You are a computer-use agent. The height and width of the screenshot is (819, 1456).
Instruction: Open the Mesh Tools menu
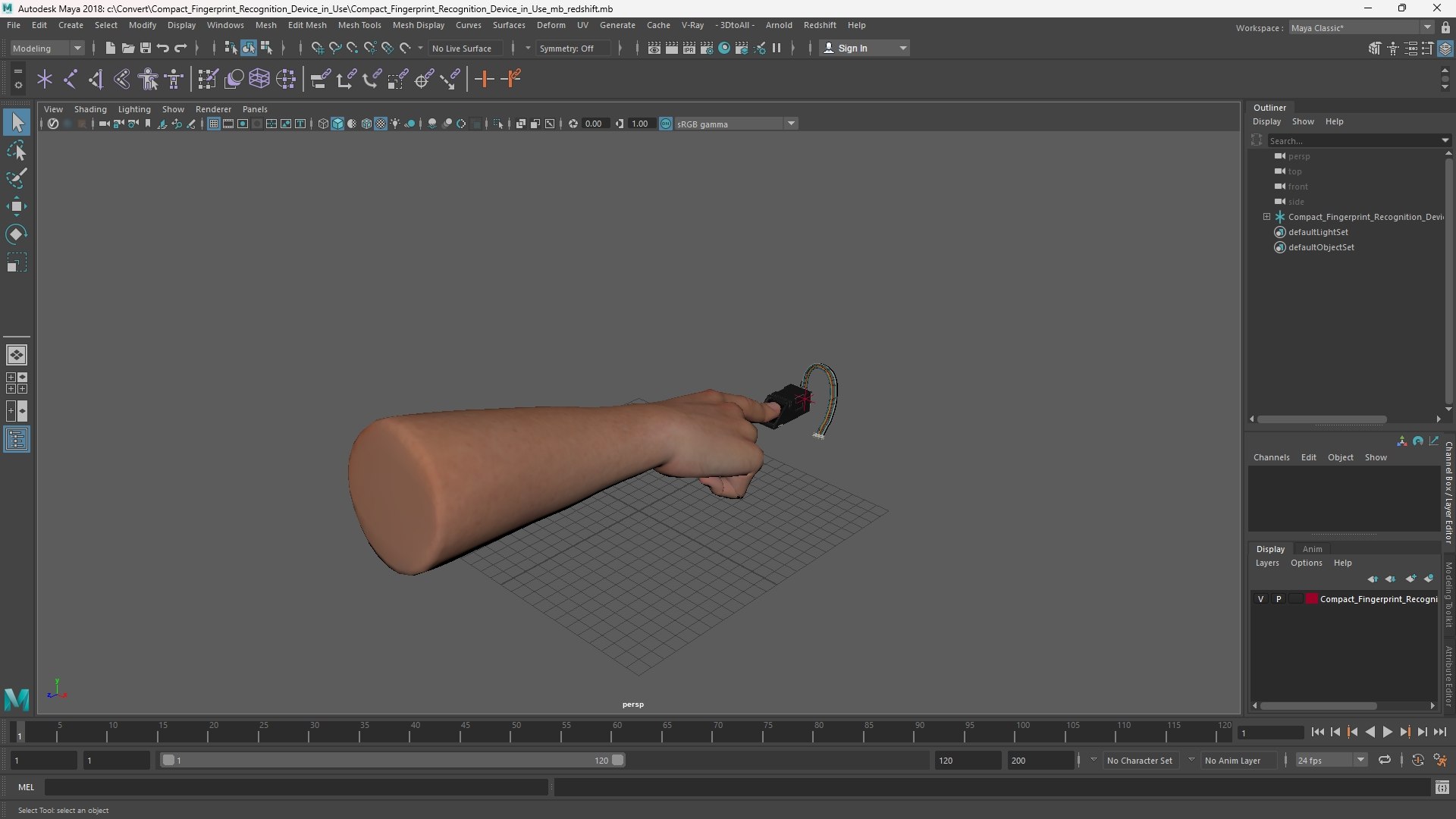coord(359,25)
